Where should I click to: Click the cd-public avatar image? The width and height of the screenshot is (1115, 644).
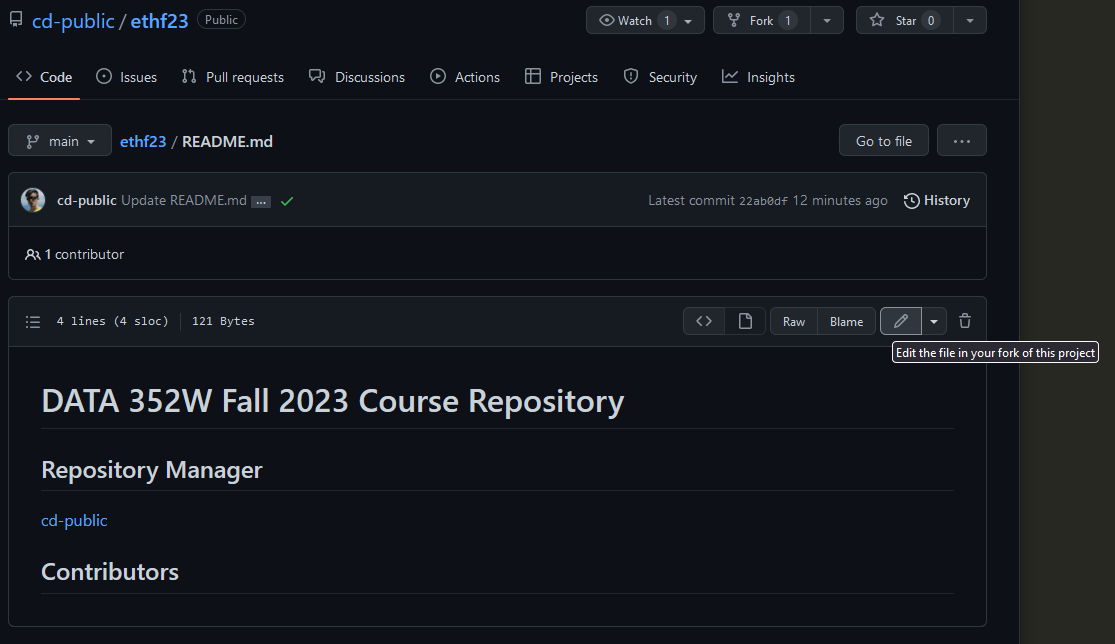pos(33,200)
